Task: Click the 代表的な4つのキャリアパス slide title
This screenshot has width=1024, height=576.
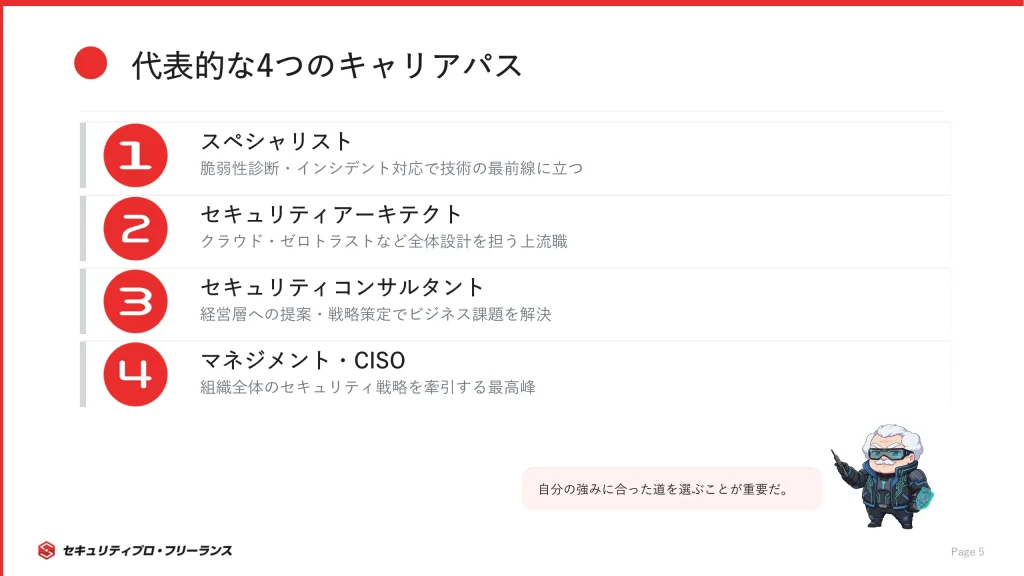Action: click(328, 65)
